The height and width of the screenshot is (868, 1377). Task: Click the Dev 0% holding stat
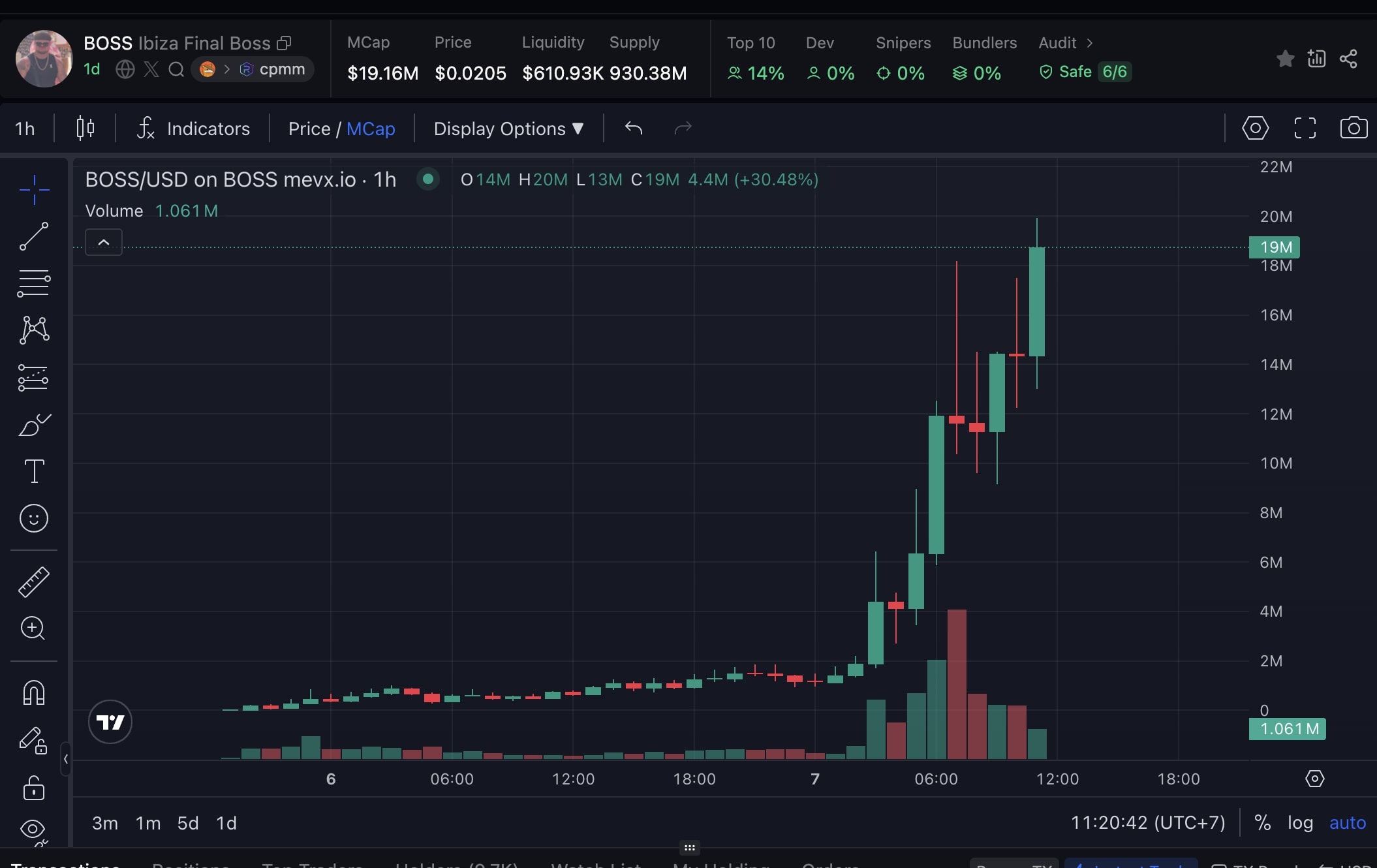coord(830,59)
